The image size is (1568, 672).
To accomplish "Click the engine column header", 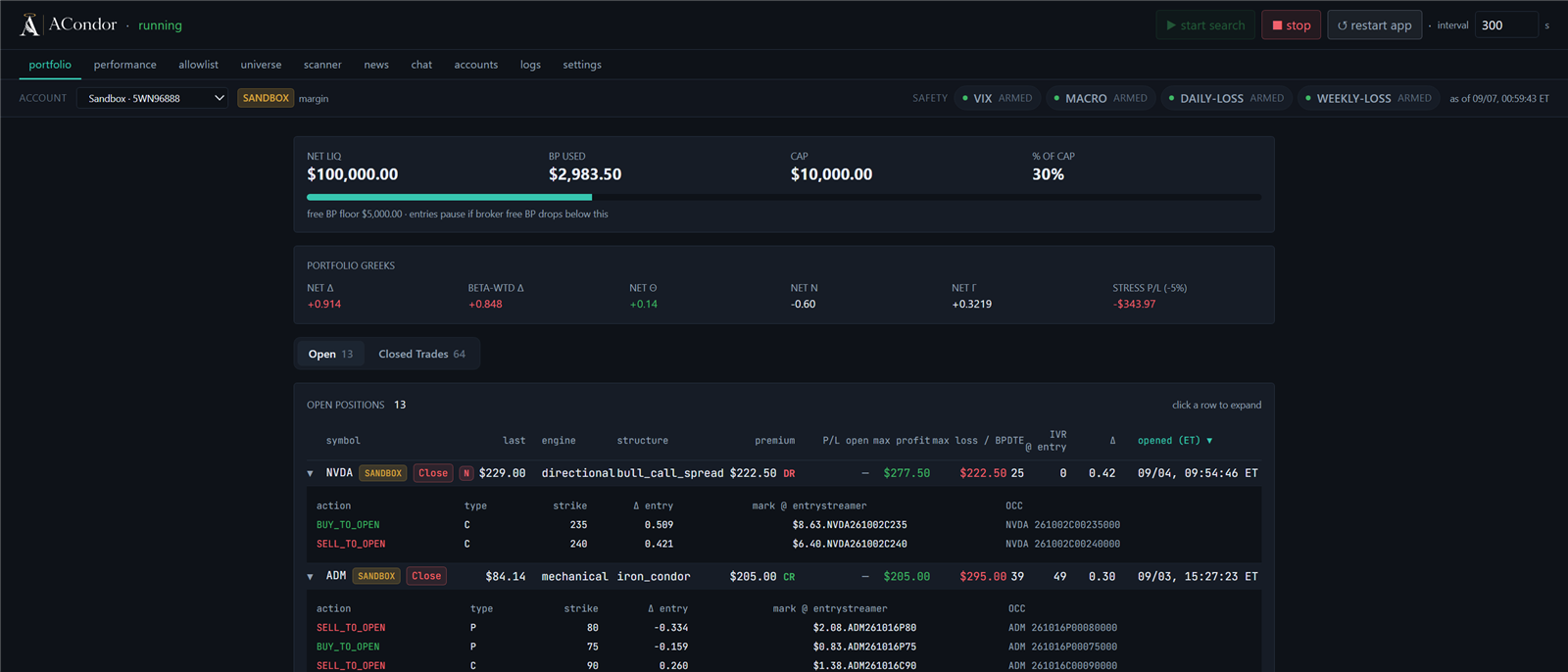I will coord(559,441).
